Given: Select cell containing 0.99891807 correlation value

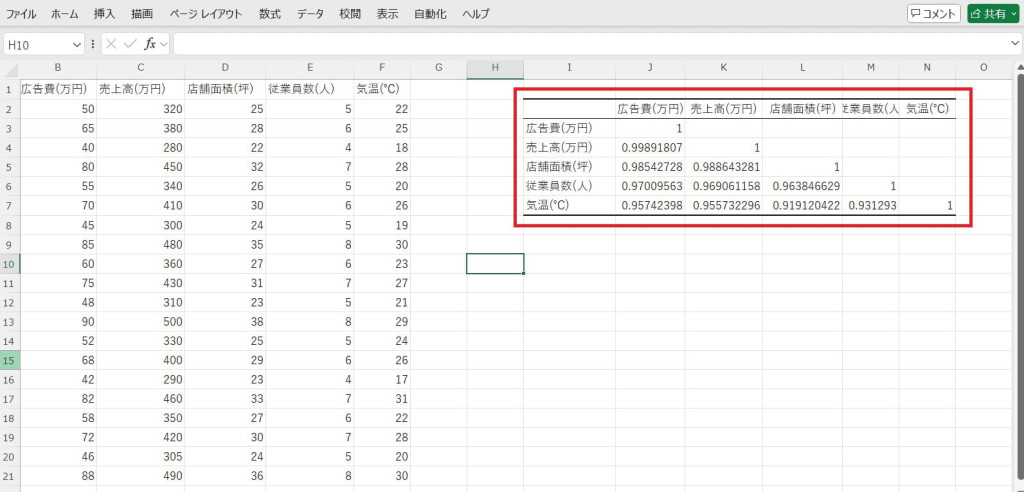Looking at the screenshot, I should [651, 147].
